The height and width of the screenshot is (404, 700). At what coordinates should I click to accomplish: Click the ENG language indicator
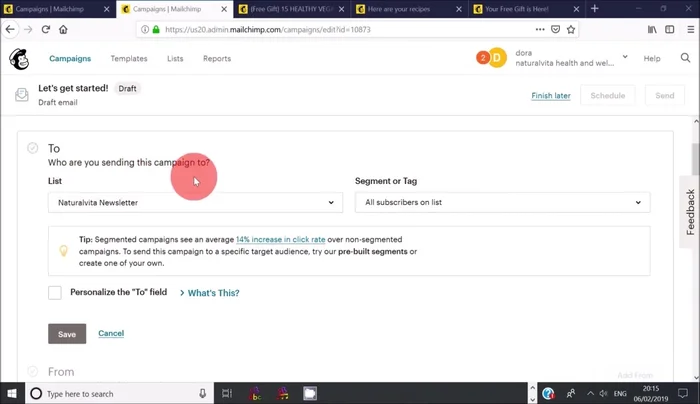(x=620, y=393)
